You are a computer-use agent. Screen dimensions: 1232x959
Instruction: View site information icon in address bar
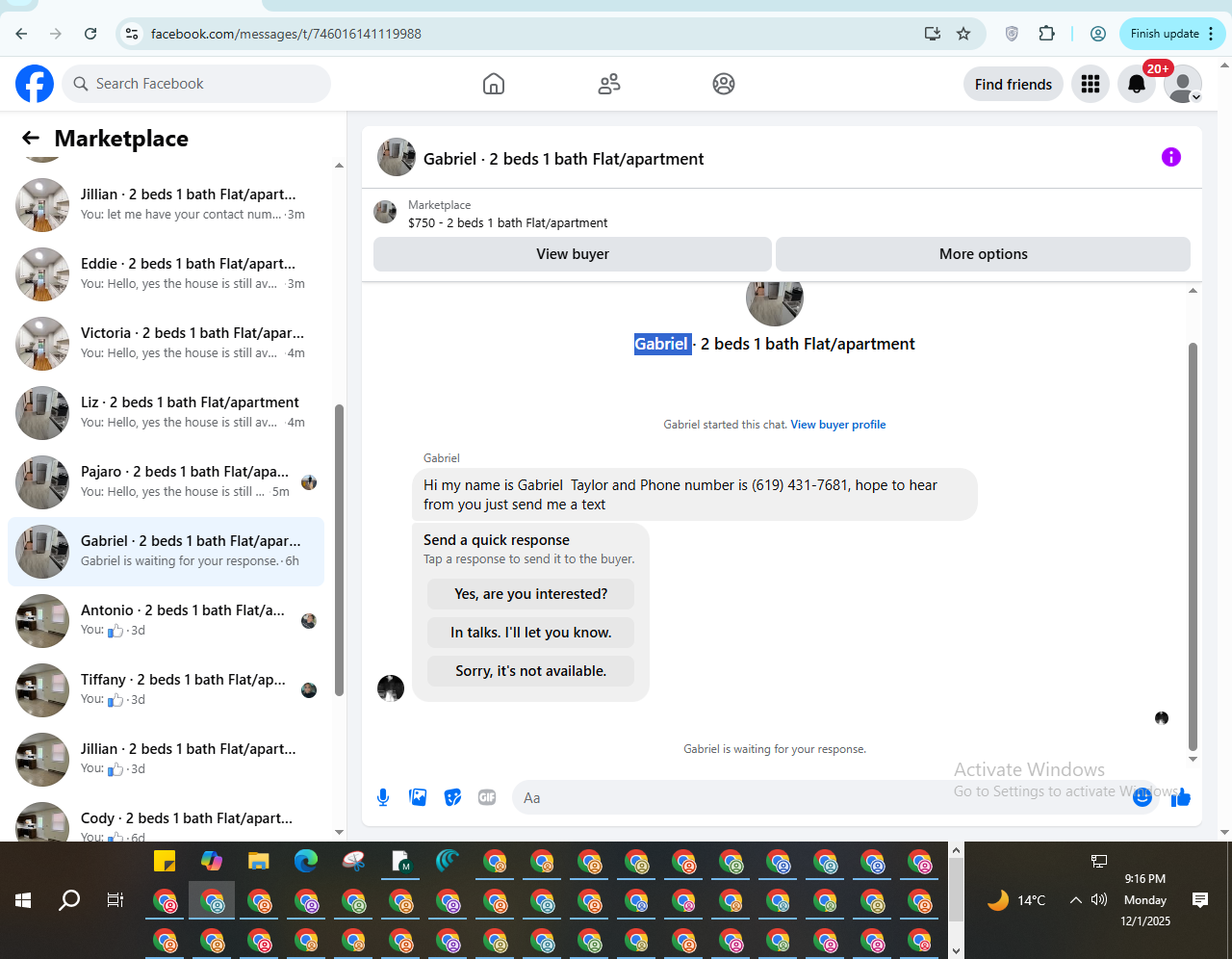[132, 34]
